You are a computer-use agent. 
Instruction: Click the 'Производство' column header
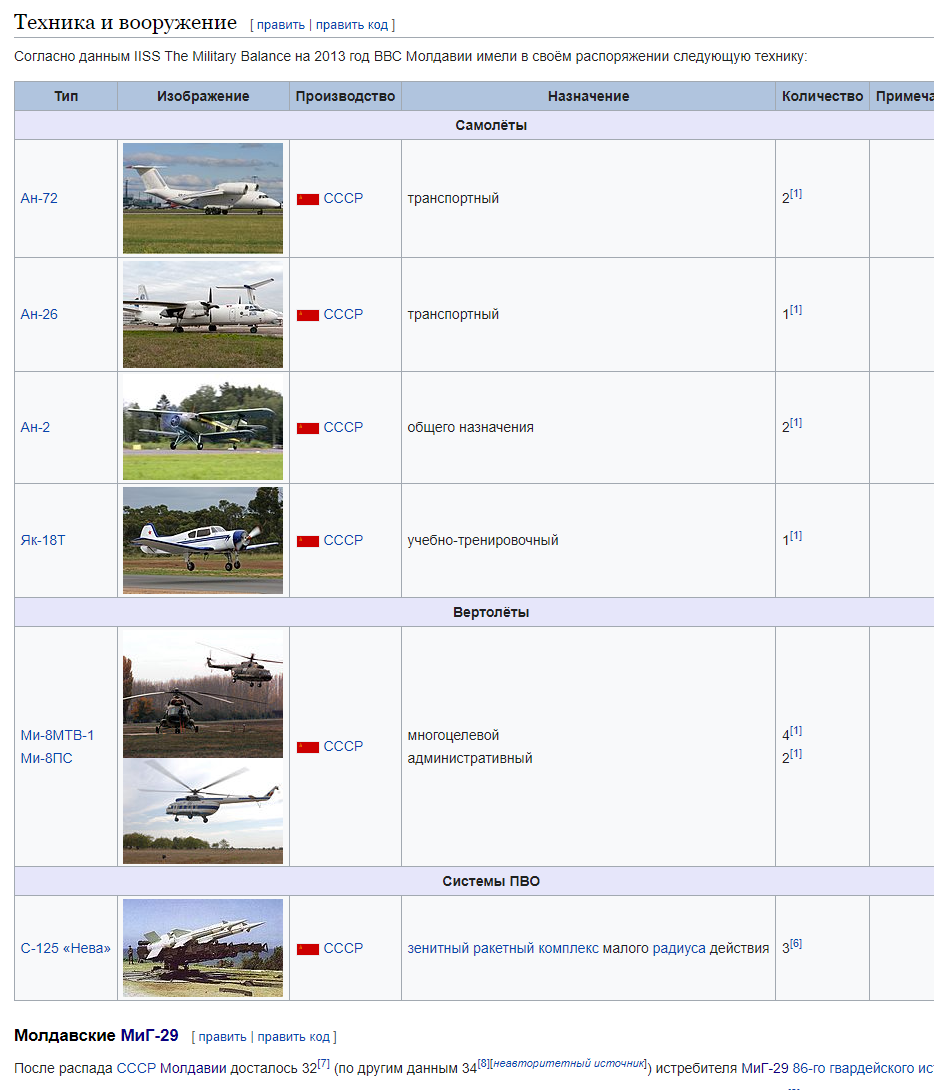345,96
